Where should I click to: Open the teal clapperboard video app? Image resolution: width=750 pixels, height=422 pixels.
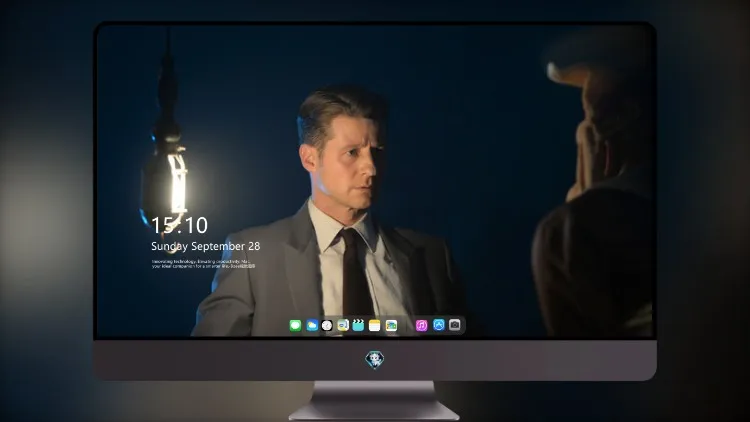click(358, 325)
